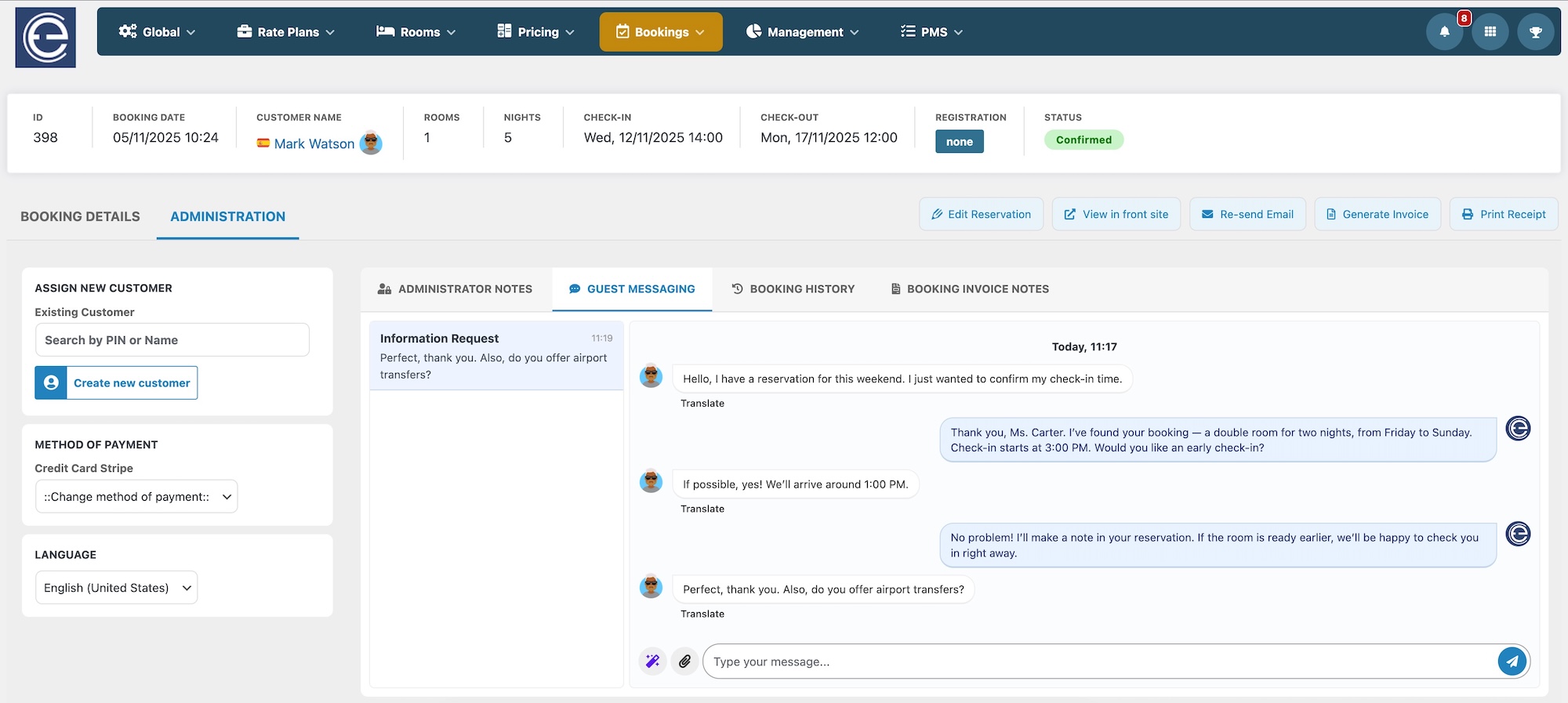Click the paperclip attachment icon
This screenshot has width=1568, height=703.
[x=684, y=661]
